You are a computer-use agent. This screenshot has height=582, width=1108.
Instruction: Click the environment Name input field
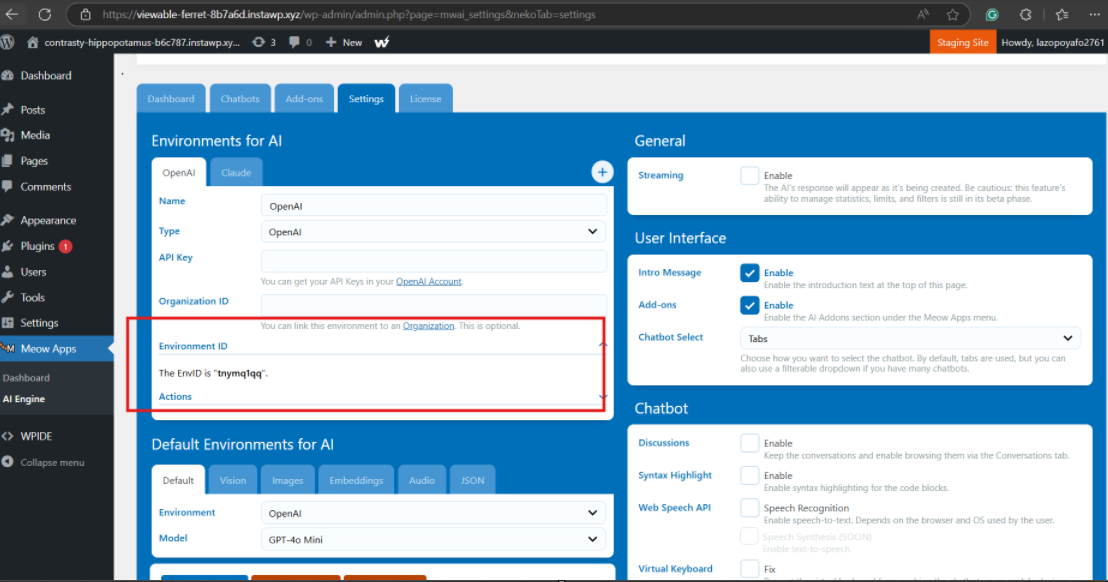click(433, 206)
